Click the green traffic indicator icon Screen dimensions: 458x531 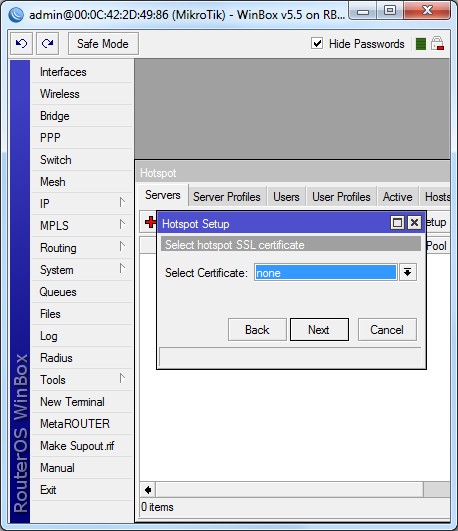(x=421, y=44)
